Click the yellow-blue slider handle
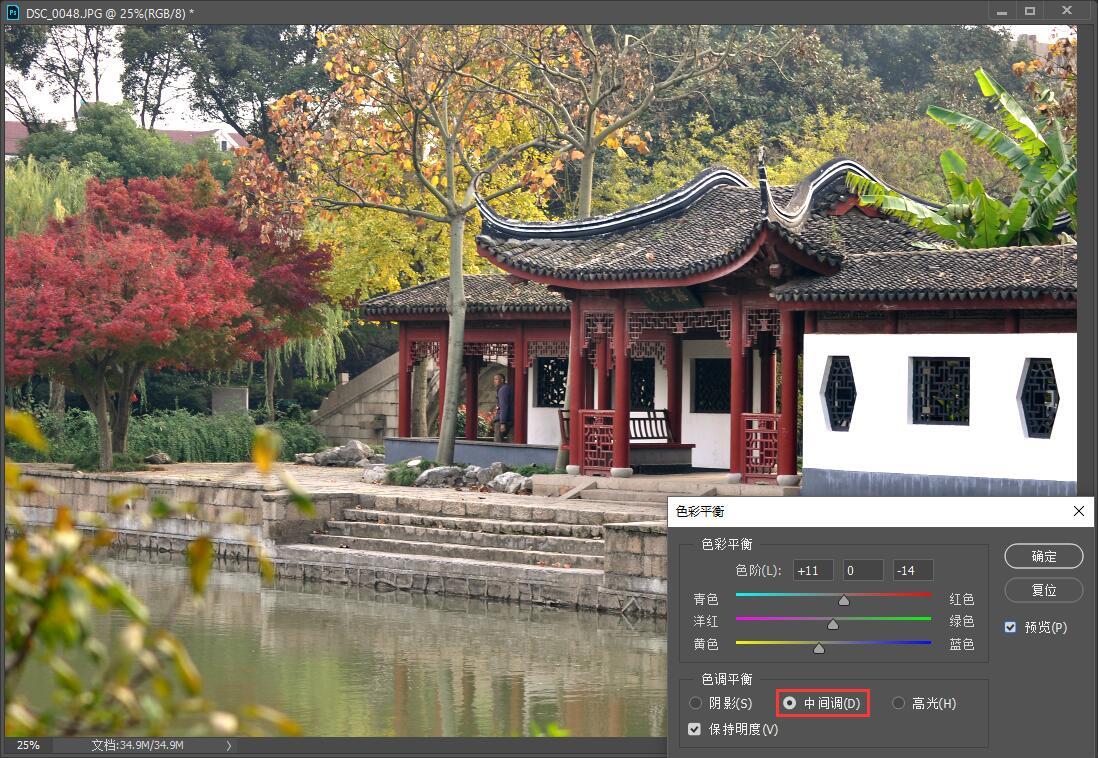The width and height of the screenshot is (1098, 758). point(819,648)
